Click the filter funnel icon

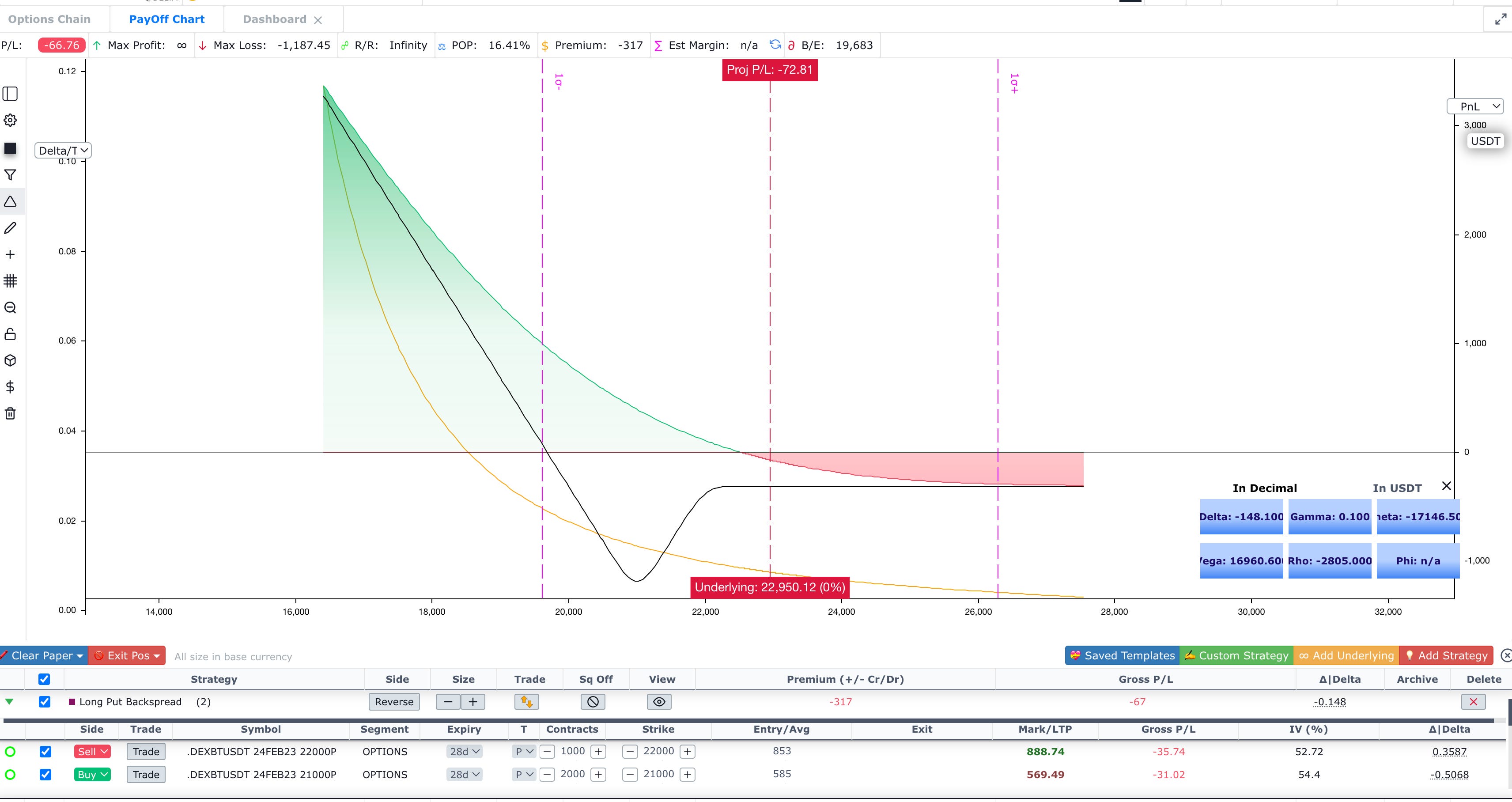tap(10, 175)
